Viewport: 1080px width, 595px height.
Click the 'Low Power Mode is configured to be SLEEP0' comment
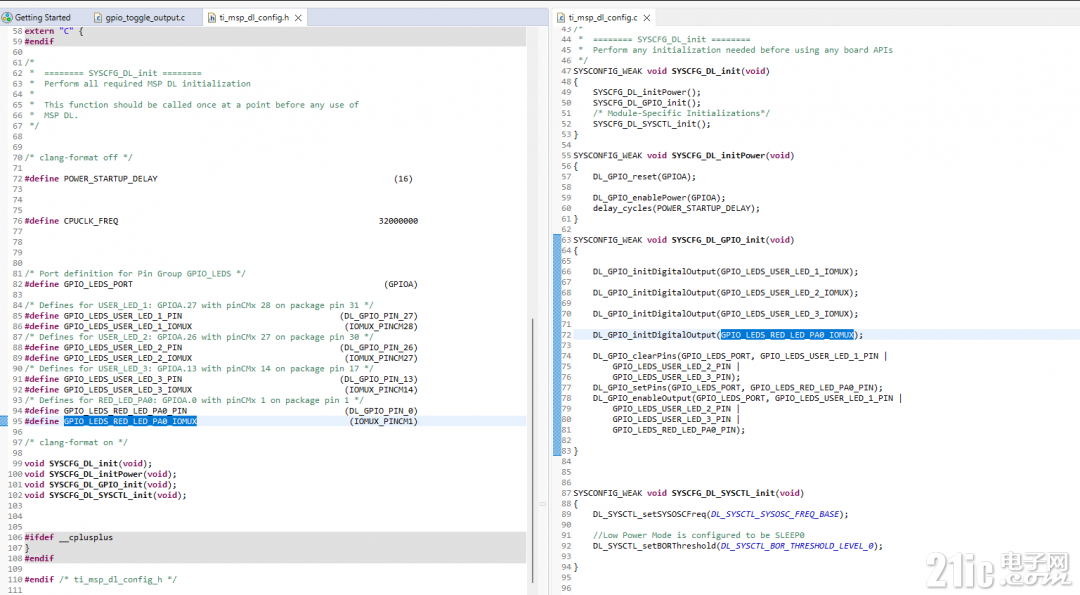click(x=698, y=535)
